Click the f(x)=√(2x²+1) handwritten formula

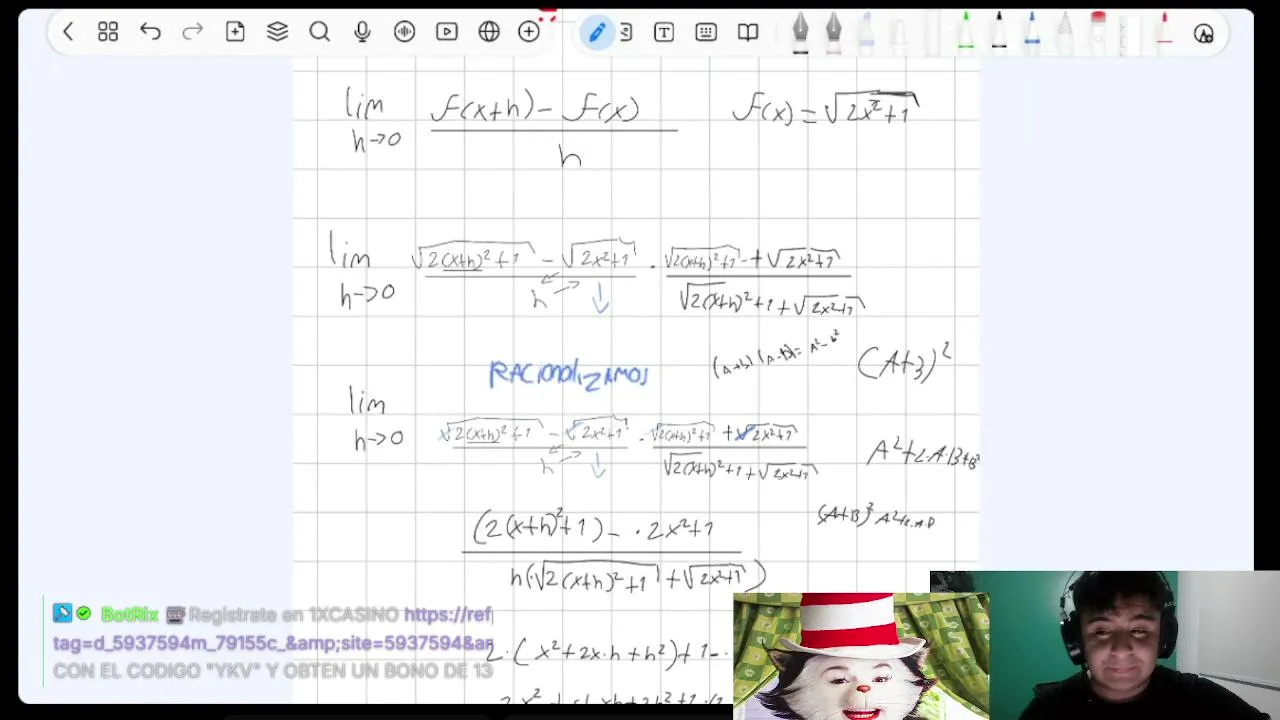pos(826,108)
